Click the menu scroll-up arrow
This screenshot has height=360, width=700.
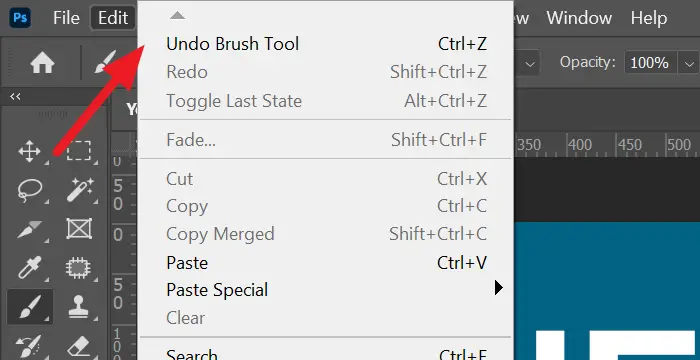(177, 16)
